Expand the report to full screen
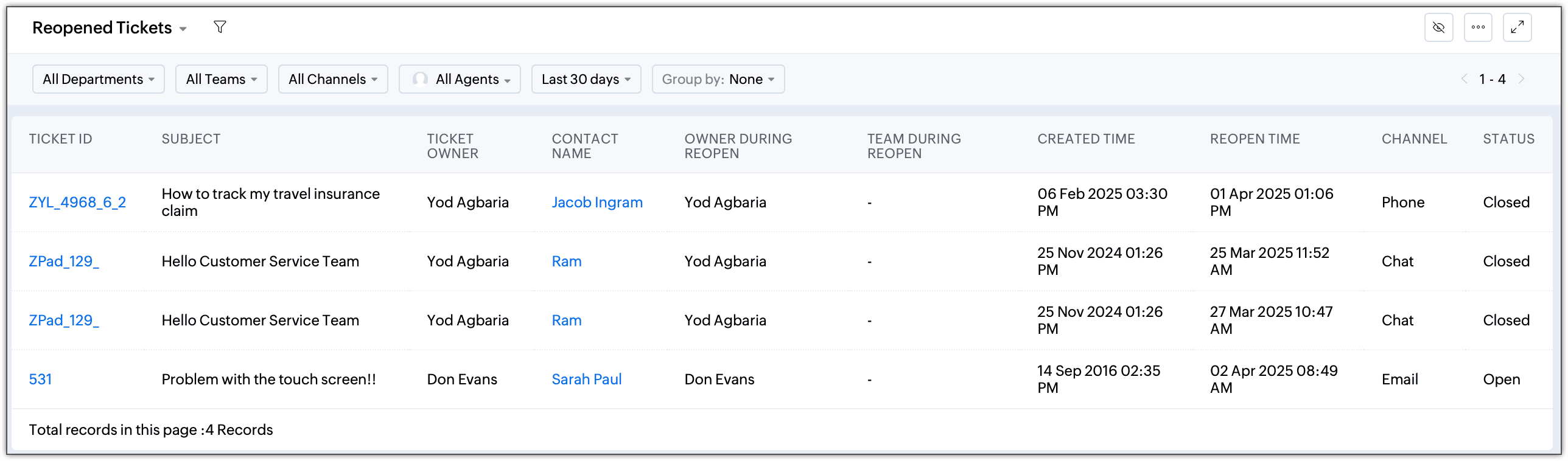1568x461 pixels. click(x=1517, y=27)
